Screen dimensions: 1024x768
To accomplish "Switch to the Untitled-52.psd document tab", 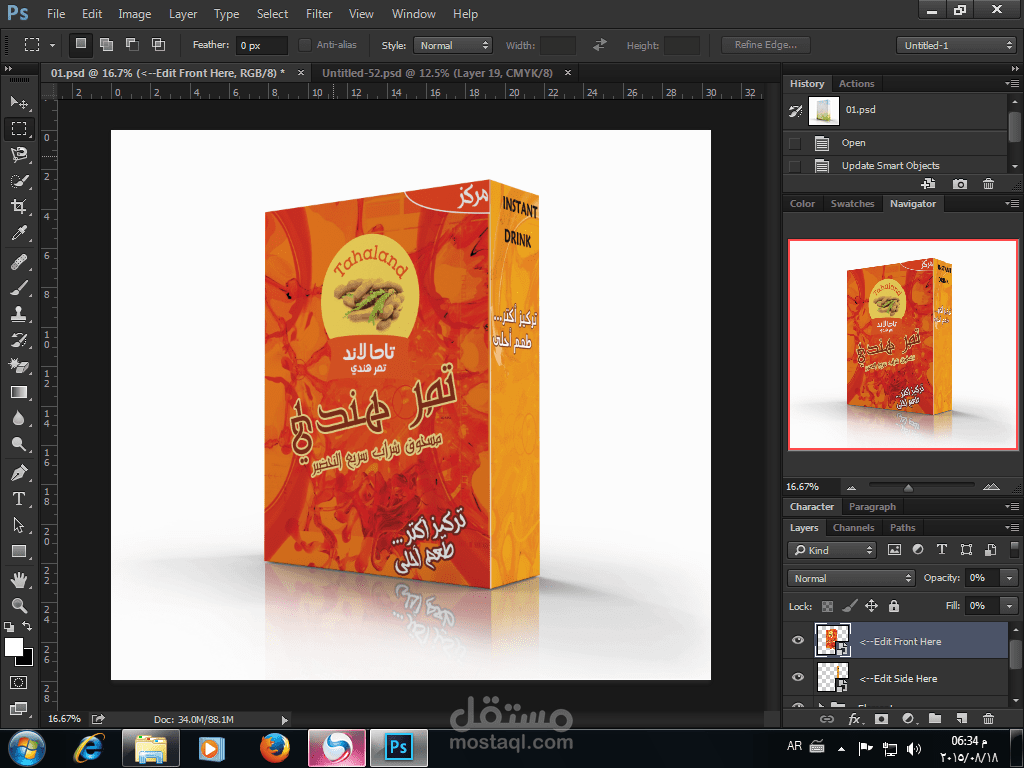I will (440, 72).
